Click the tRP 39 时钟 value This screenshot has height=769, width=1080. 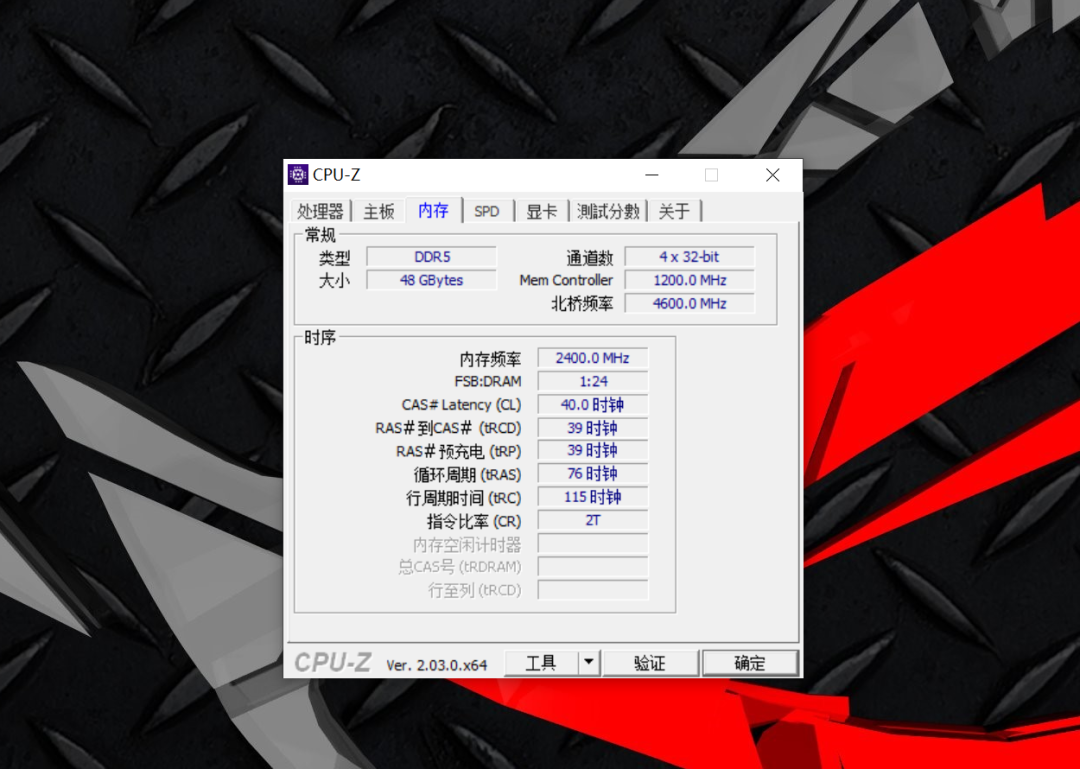coord(592,451)
